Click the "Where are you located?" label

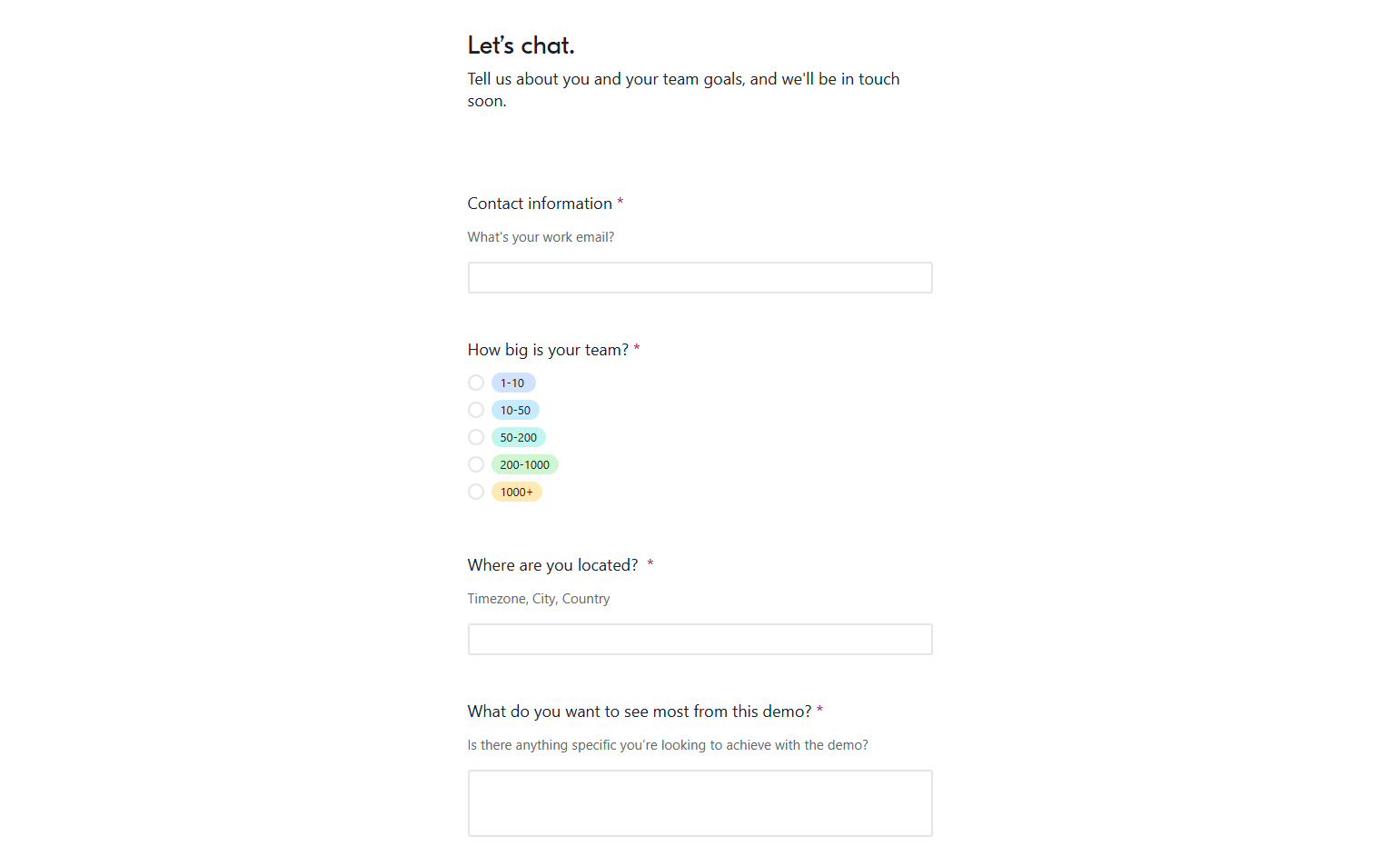tap(552, 565)
